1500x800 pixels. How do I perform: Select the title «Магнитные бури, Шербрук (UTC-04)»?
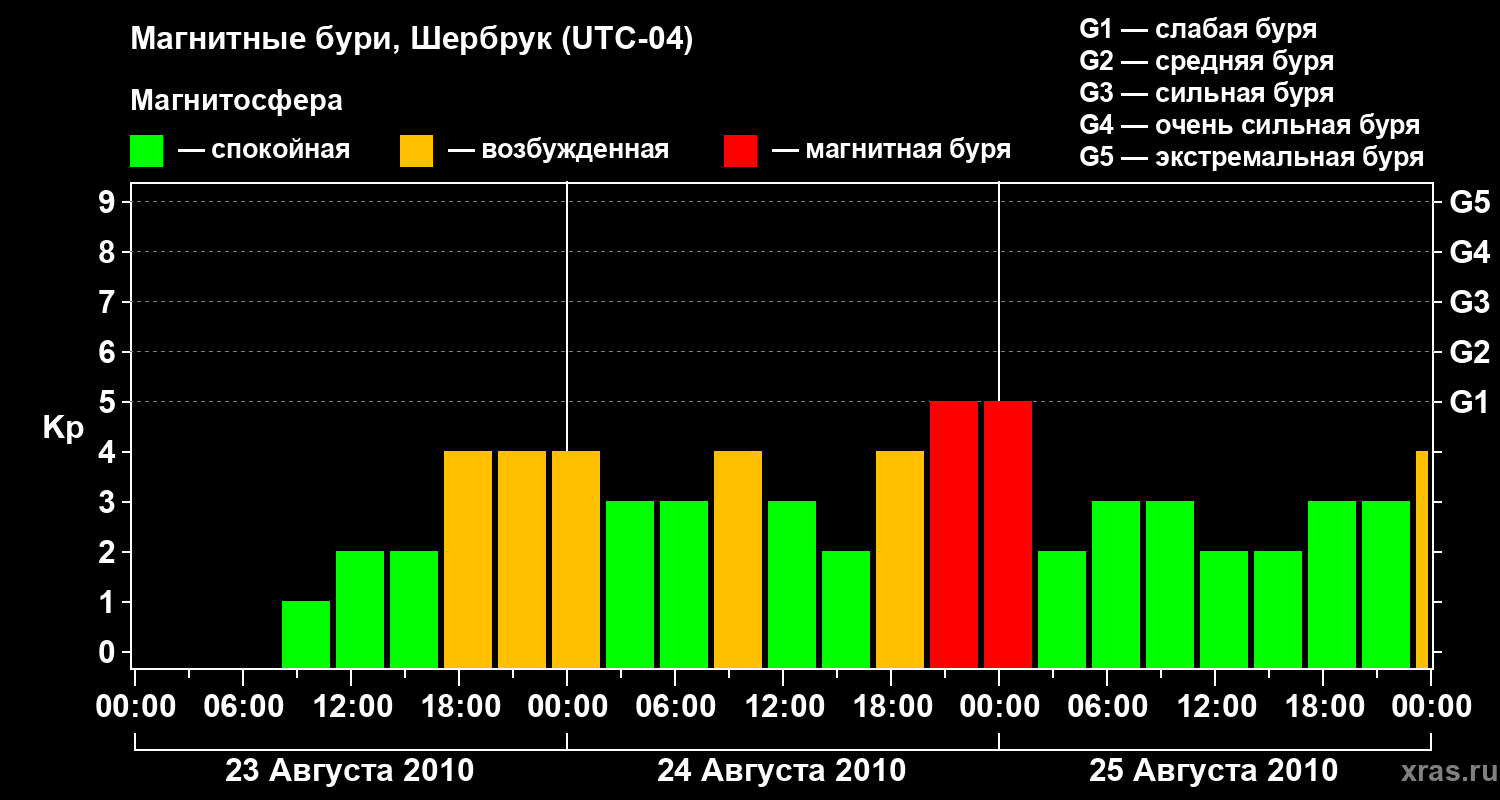tap(412, 41)
